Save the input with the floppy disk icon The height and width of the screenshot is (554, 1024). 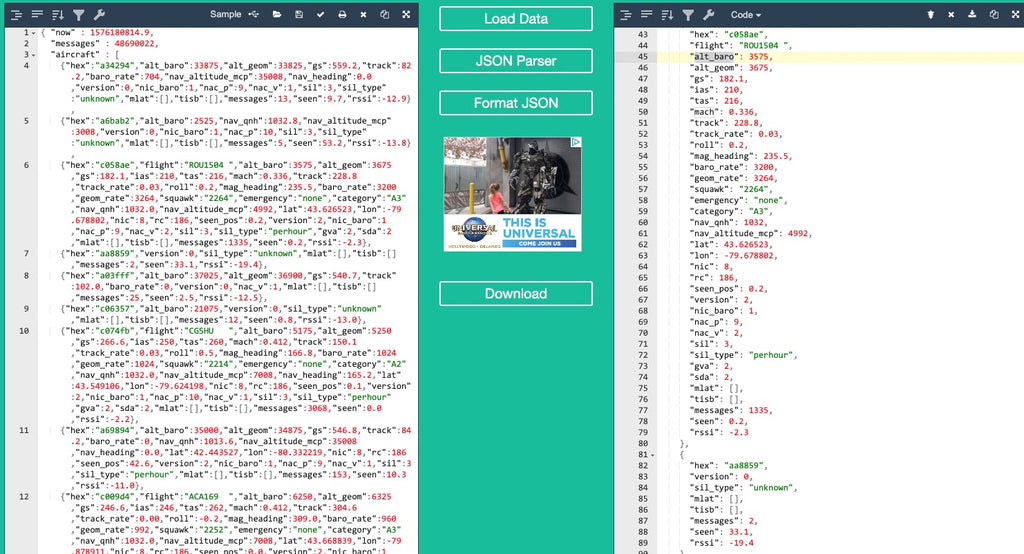pyautogui.click(x=298, y=15)
